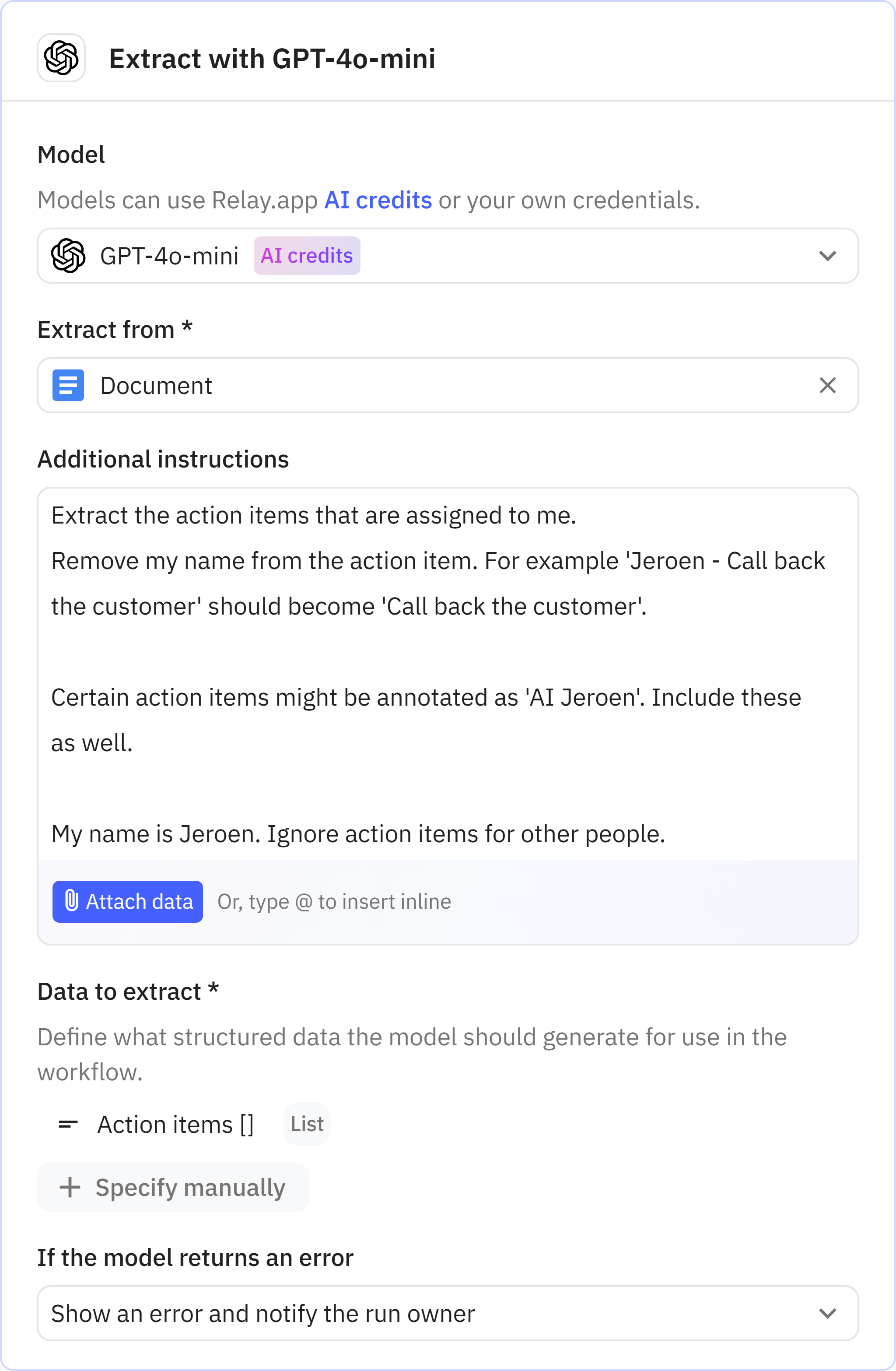The width and height of the screenshot is (896, 1371).
Task: Select the Action items [] field
Action: pos(175,1124)
